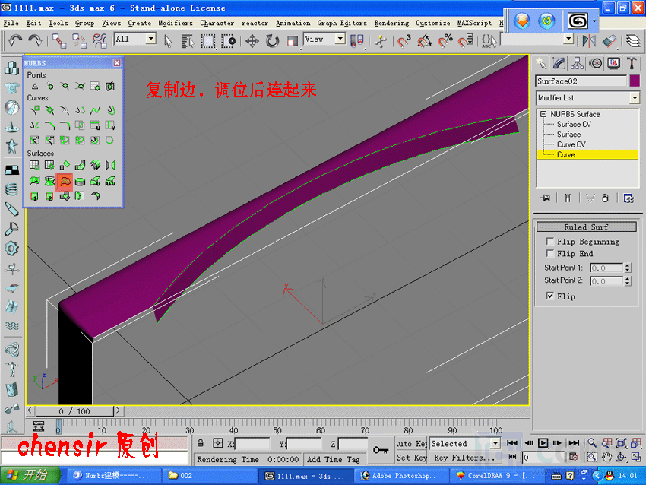
Task: Close the NURBS floating toolbox
Action: click(117, 63)
